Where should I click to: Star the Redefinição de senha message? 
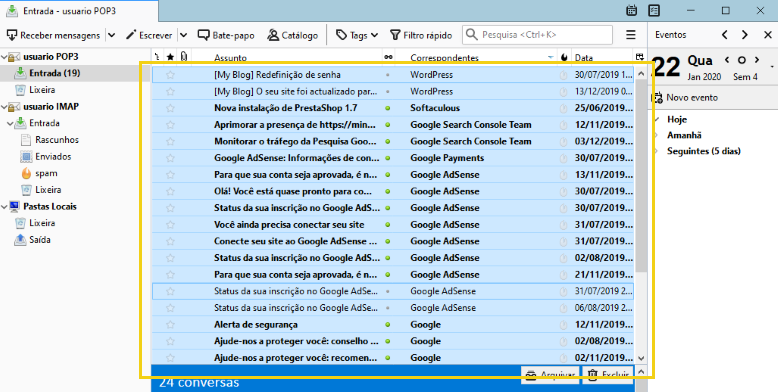tap(170, 75)
